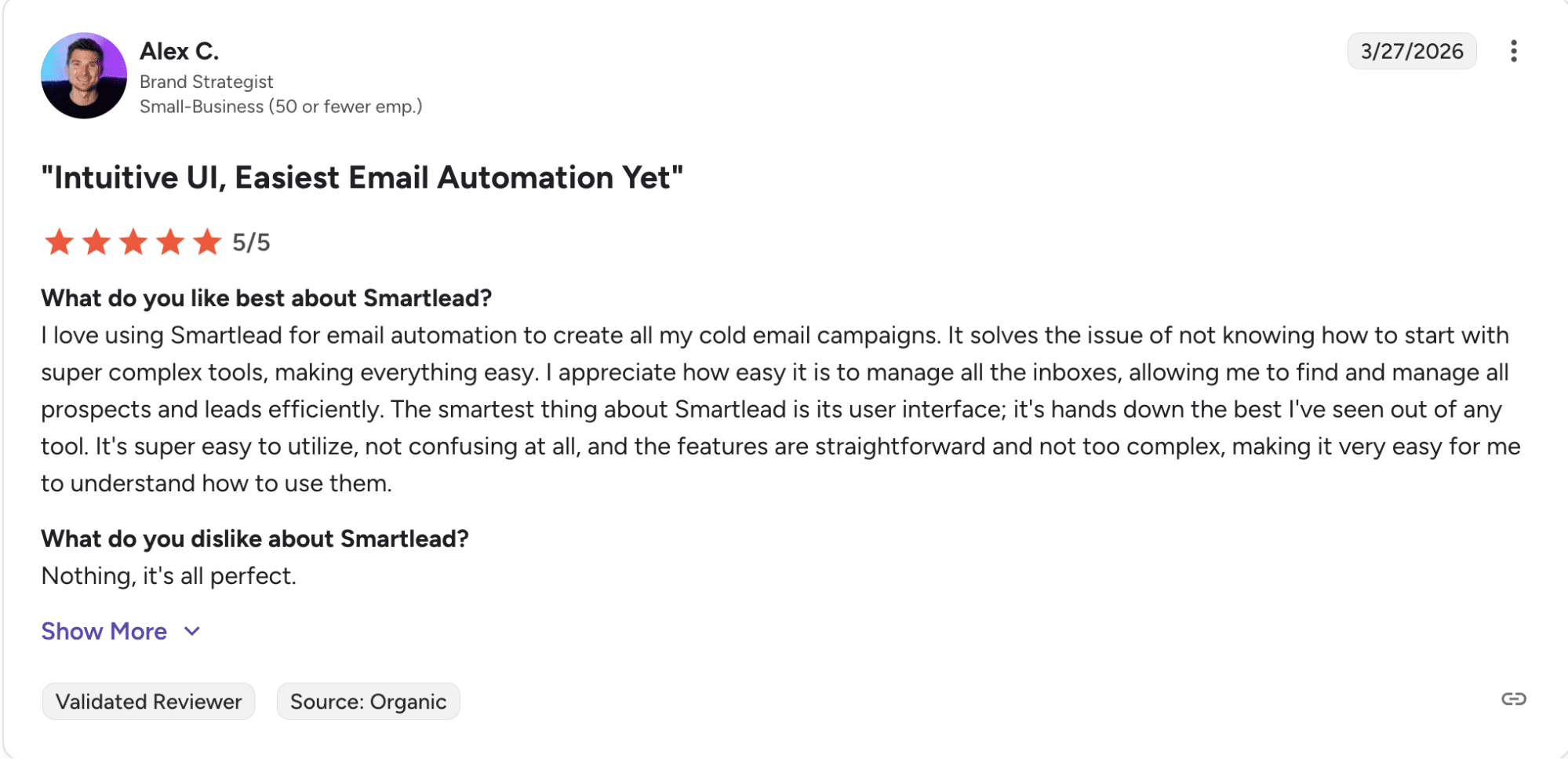Click the Validated Reviewer badge
The image size is (1568, 759).
point(148,701)
